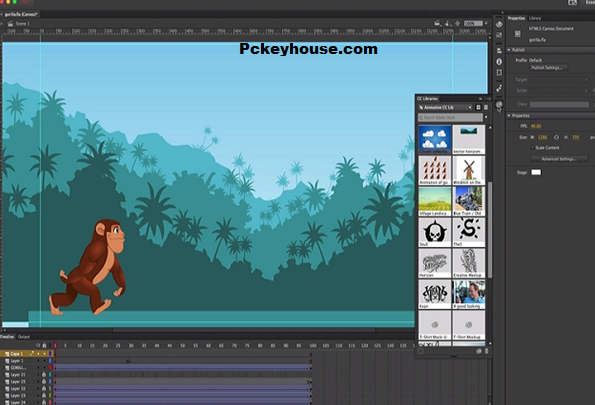Screen dimensions: 595x405
Task: Switch to the Properties tab
Action: [516, 18]
